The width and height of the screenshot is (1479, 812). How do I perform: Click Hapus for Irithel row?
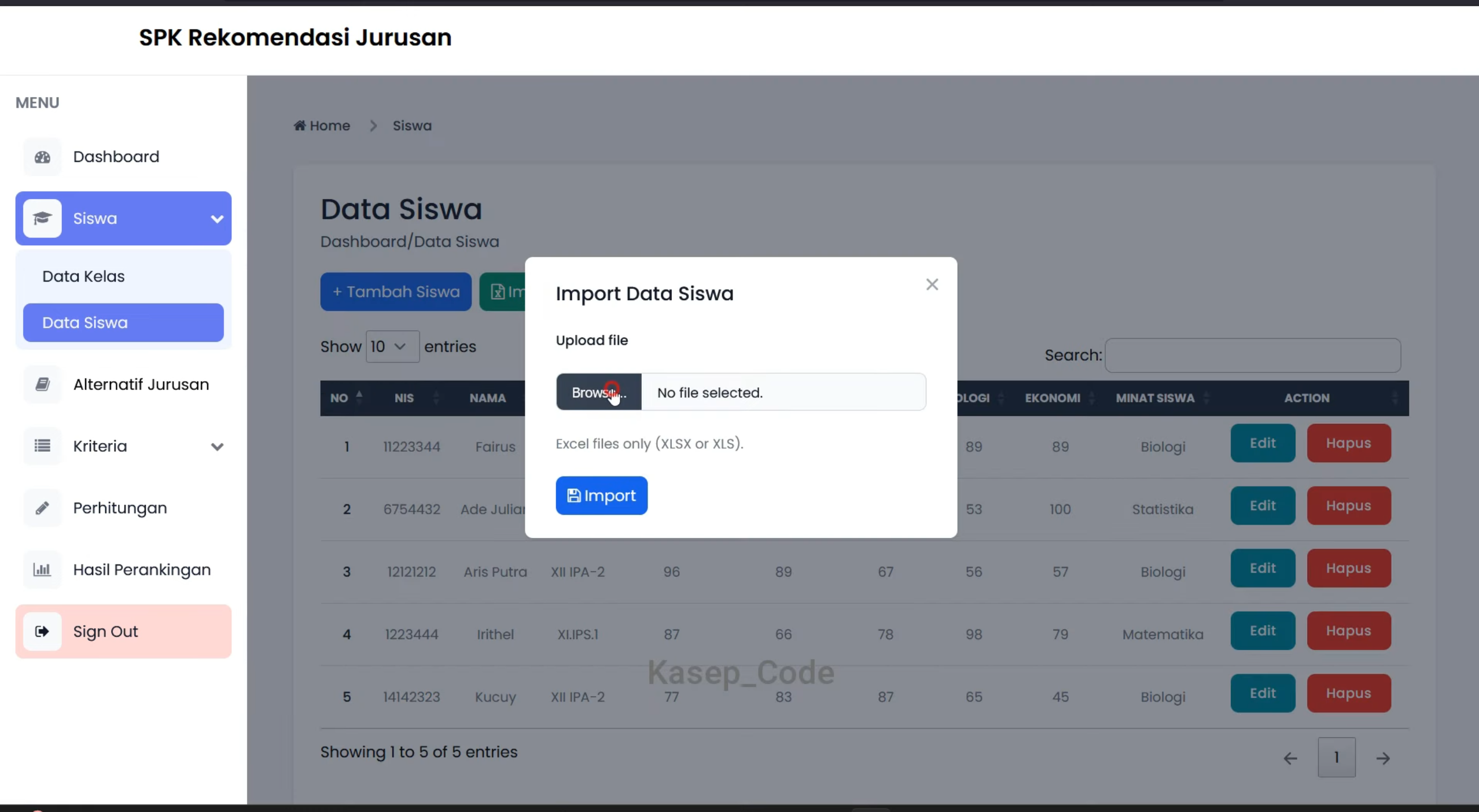[x=1348, y=630]
